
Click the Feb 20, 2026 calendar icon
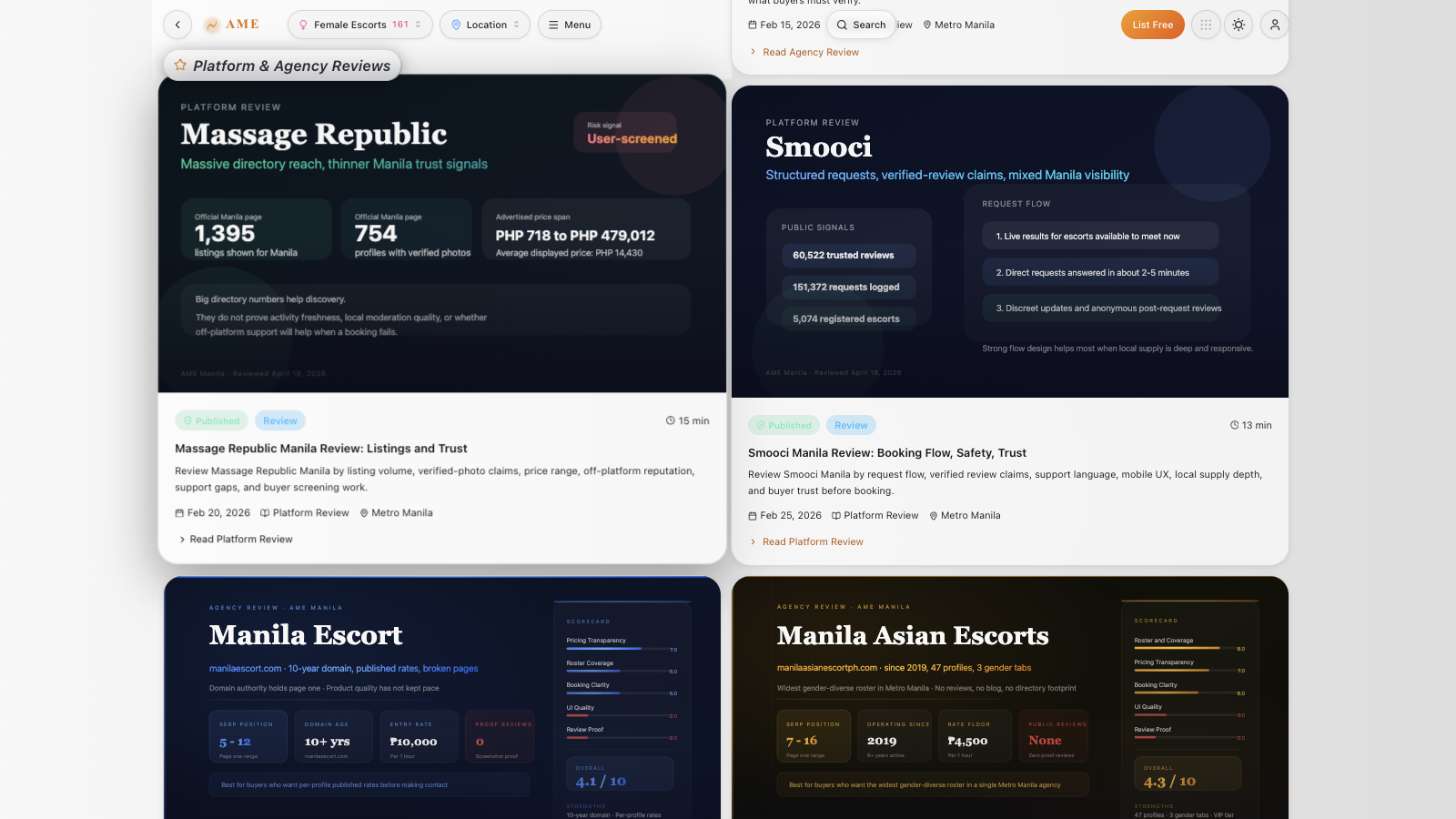pyautogui.click(x=179, y=513)
